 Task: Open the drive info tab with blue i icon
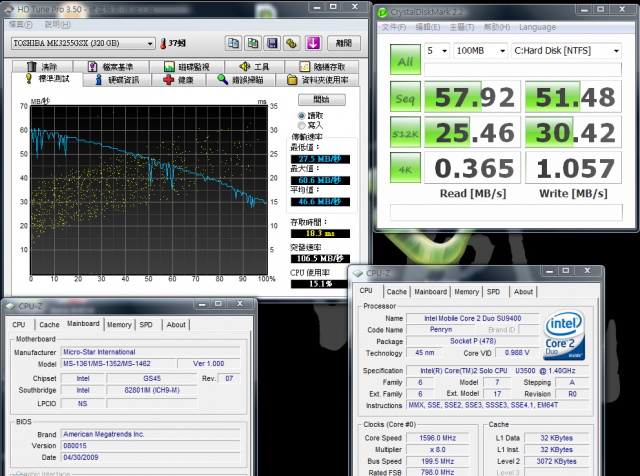click(118, 80)
